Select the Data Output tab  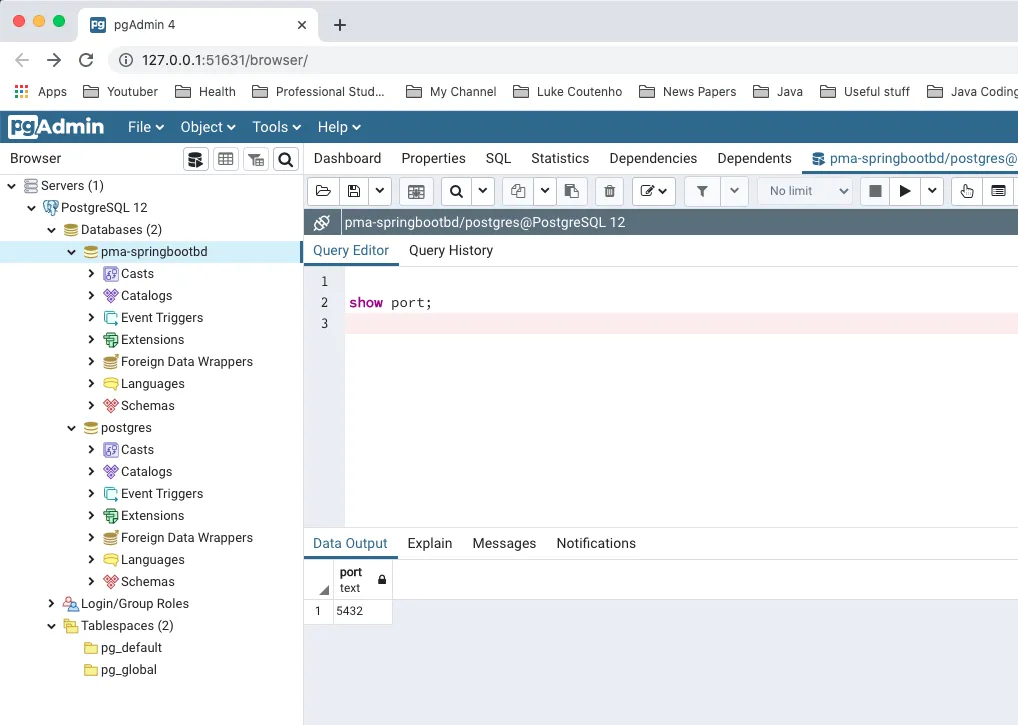(350, 543)
